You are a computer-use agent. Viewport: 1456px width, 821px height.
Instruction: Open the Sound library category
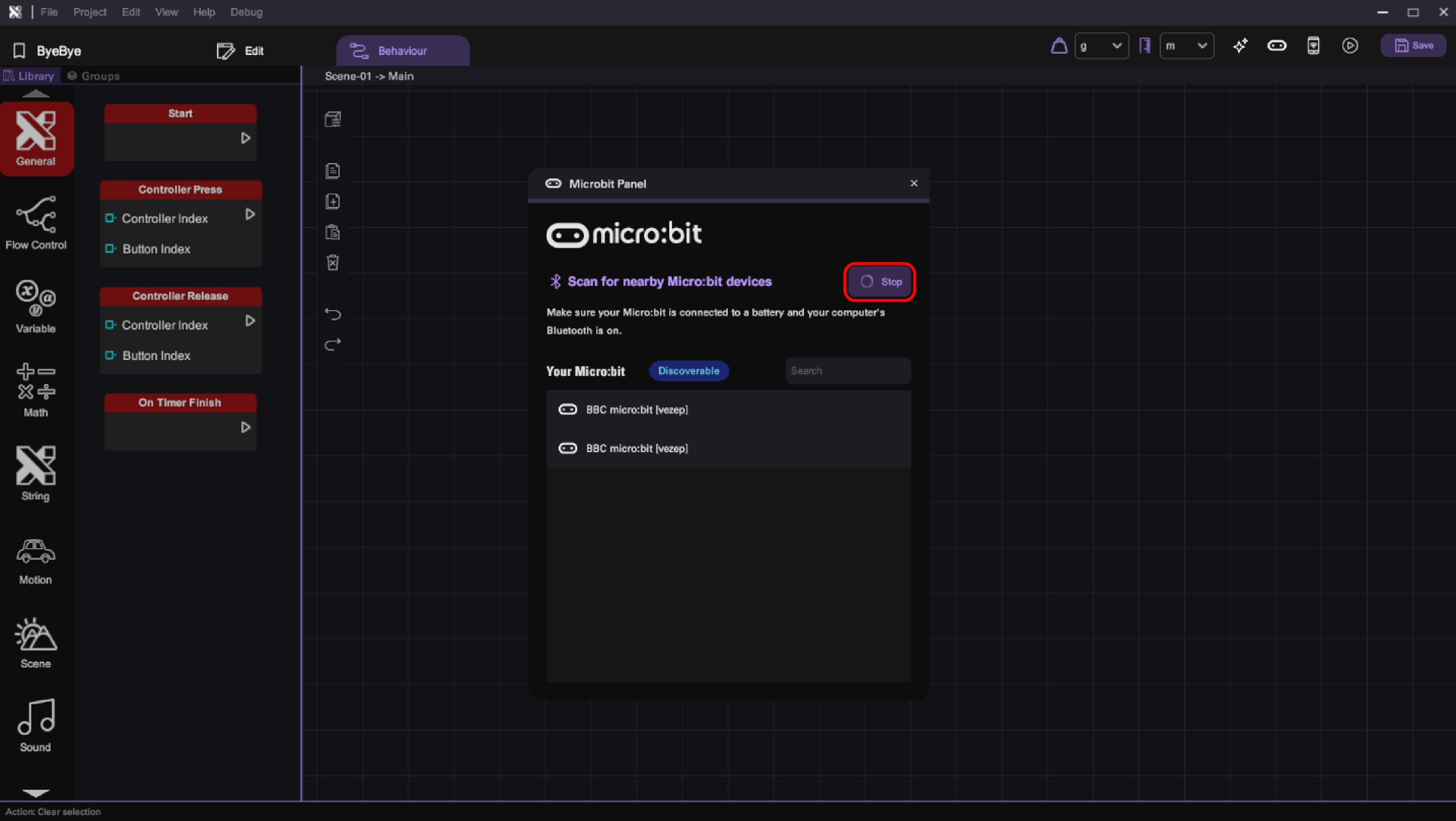tap(36, 726)
